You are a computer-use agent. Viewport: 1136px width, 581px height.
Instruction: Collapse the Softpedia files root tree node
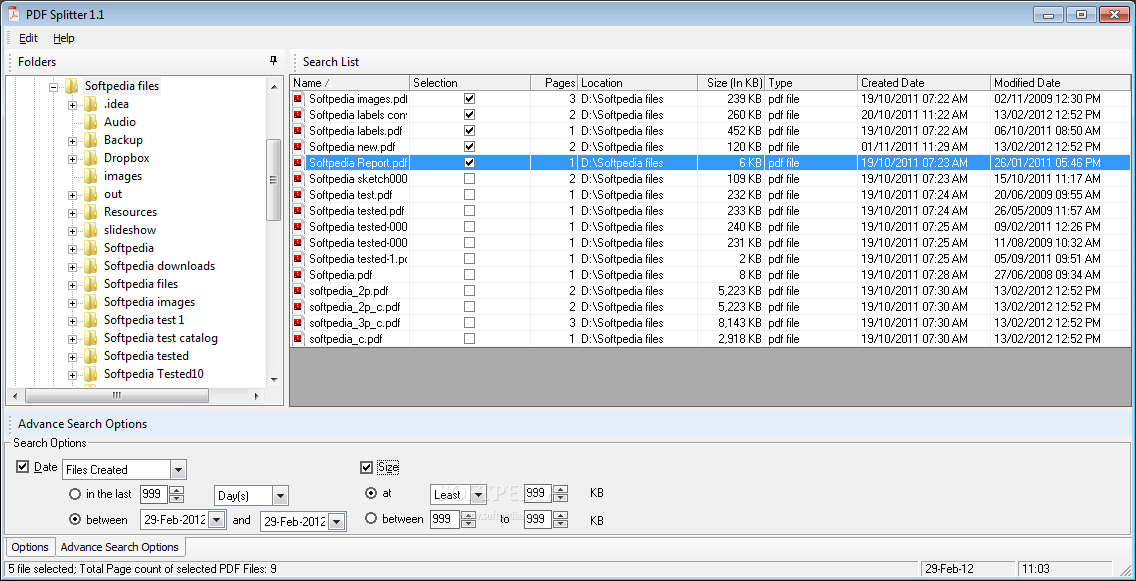pyautogui.click(x=54, y=87)
